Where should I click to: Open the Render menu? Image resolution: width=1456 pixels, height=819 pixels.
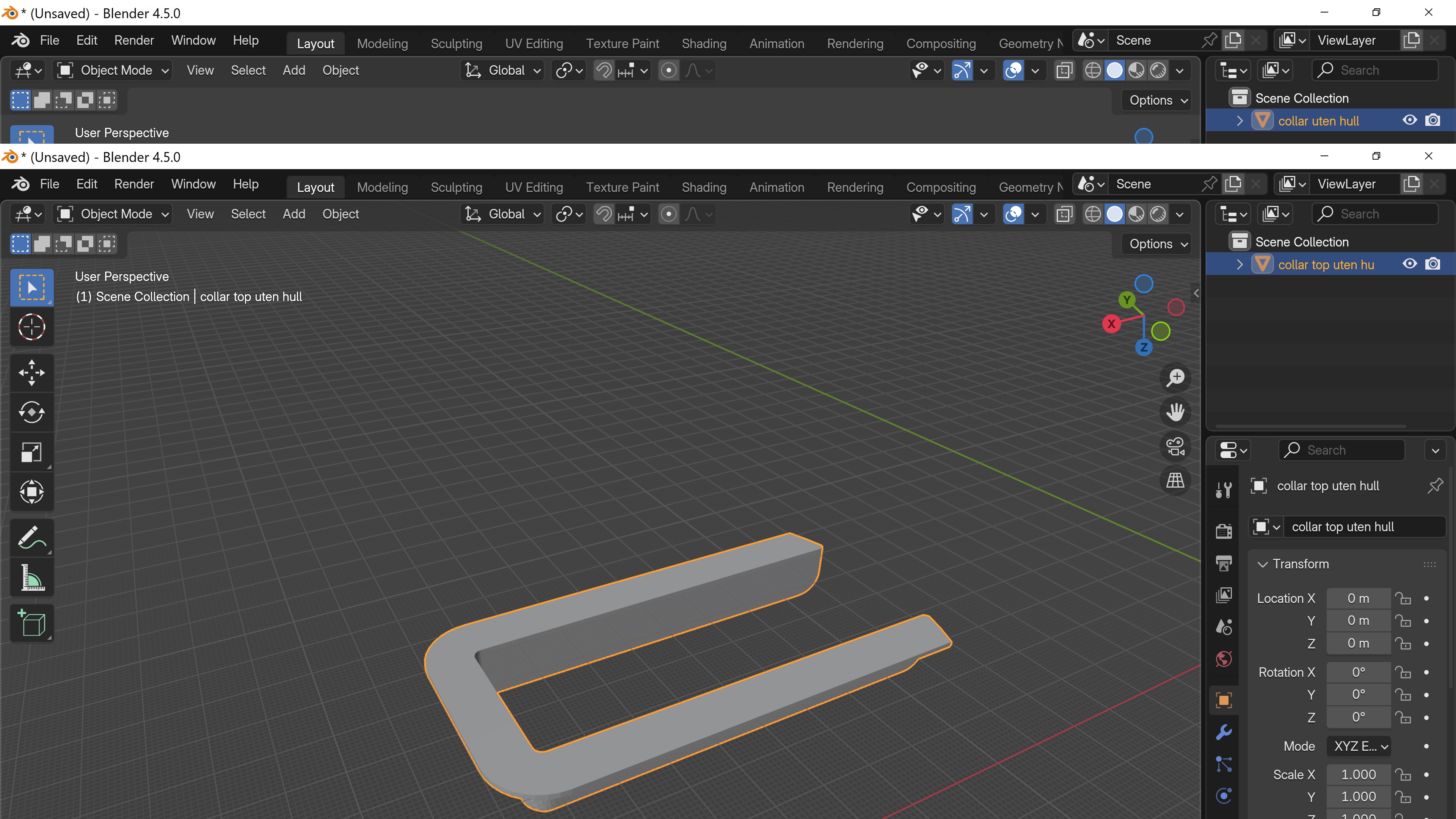pyautogui.click(x=134, y=184)
